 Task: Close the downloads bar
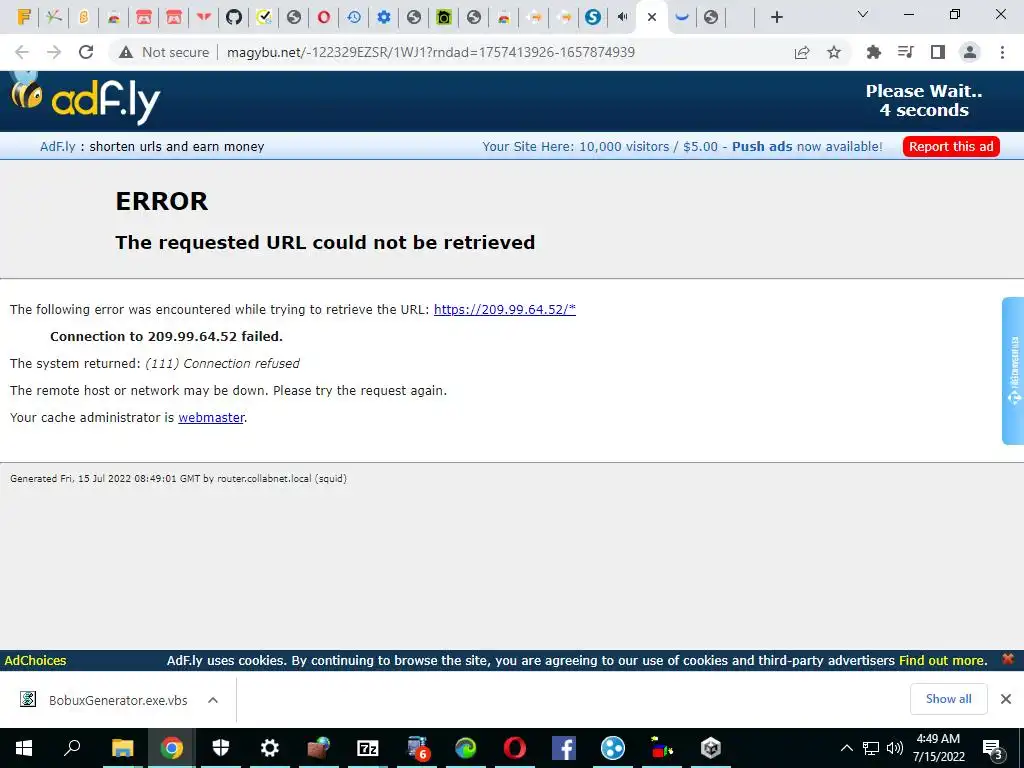point(1006,699)
